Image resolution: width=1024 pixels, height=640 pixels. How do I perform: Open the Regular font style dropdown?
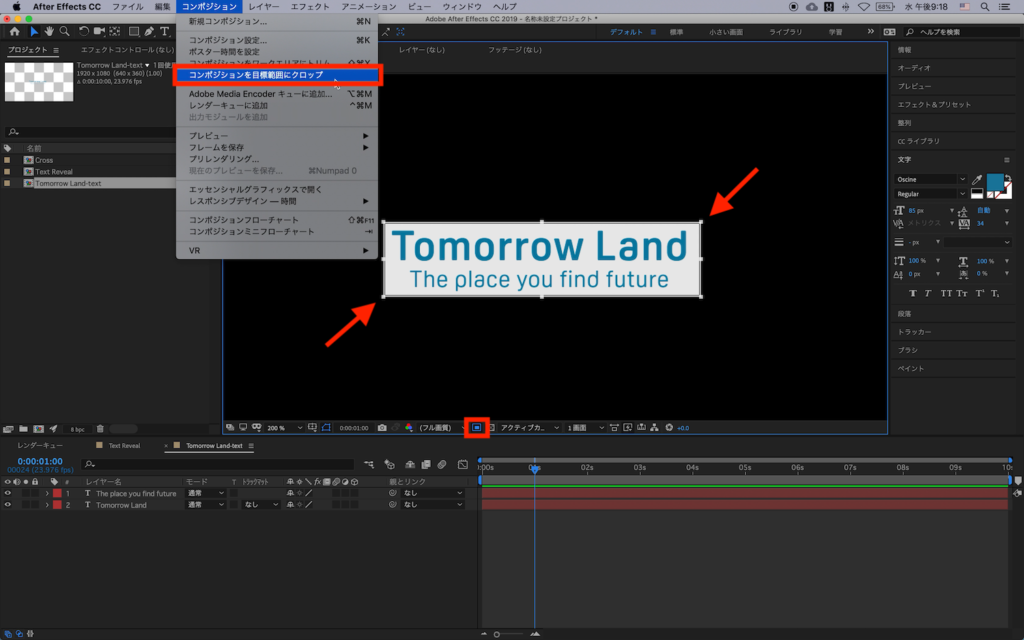coord(930,194)
